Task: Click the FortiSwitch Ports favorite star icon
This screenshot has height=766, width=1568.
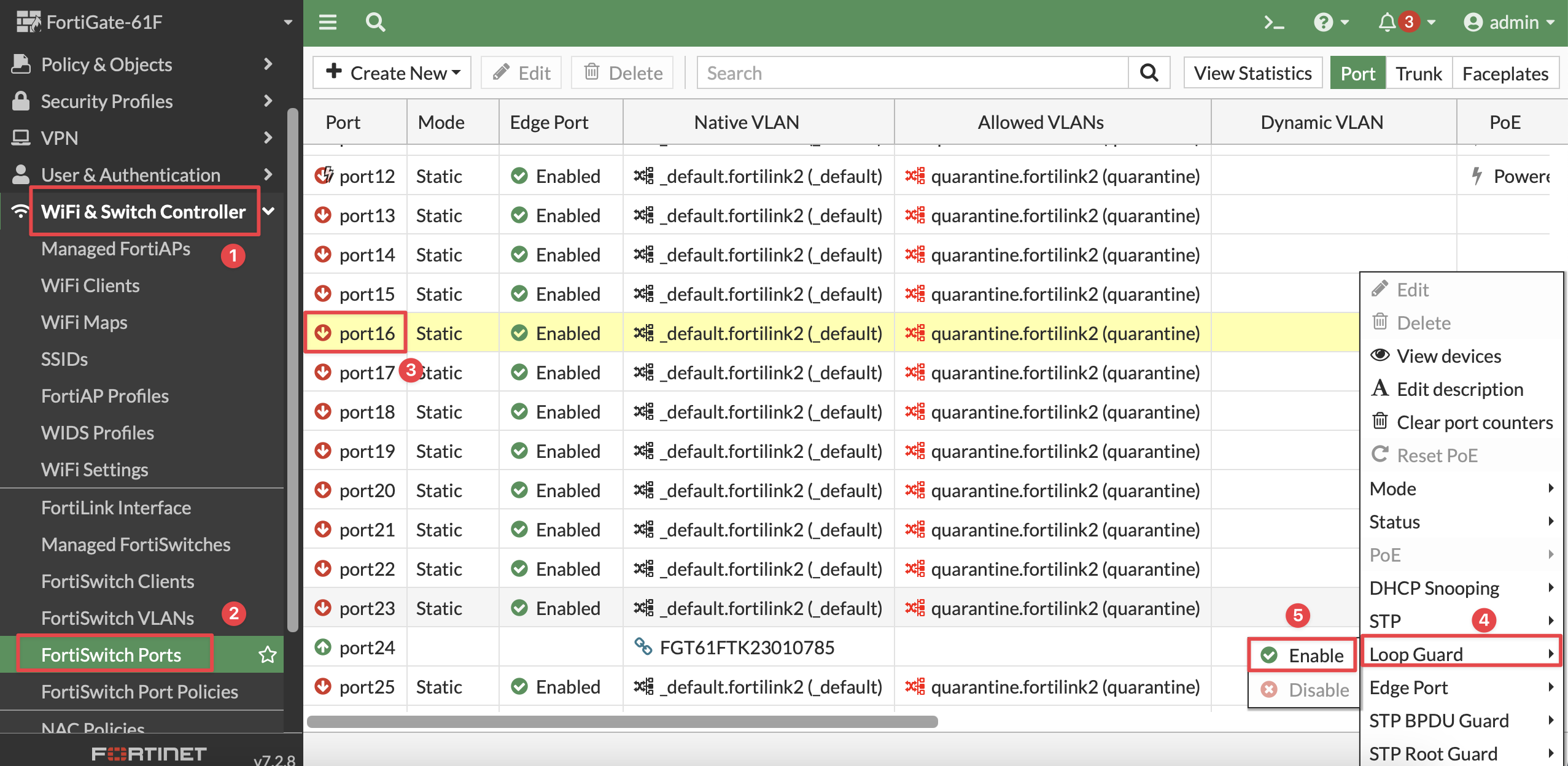Action: point(268,655)
